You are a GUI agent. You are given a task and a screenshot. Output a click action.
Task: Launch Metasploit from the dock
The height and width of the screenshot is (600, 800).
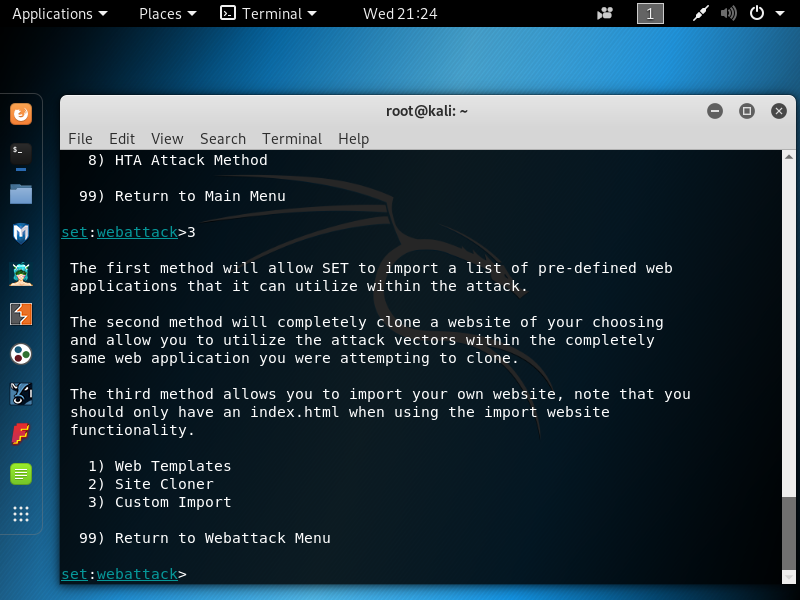click(21, 234)
